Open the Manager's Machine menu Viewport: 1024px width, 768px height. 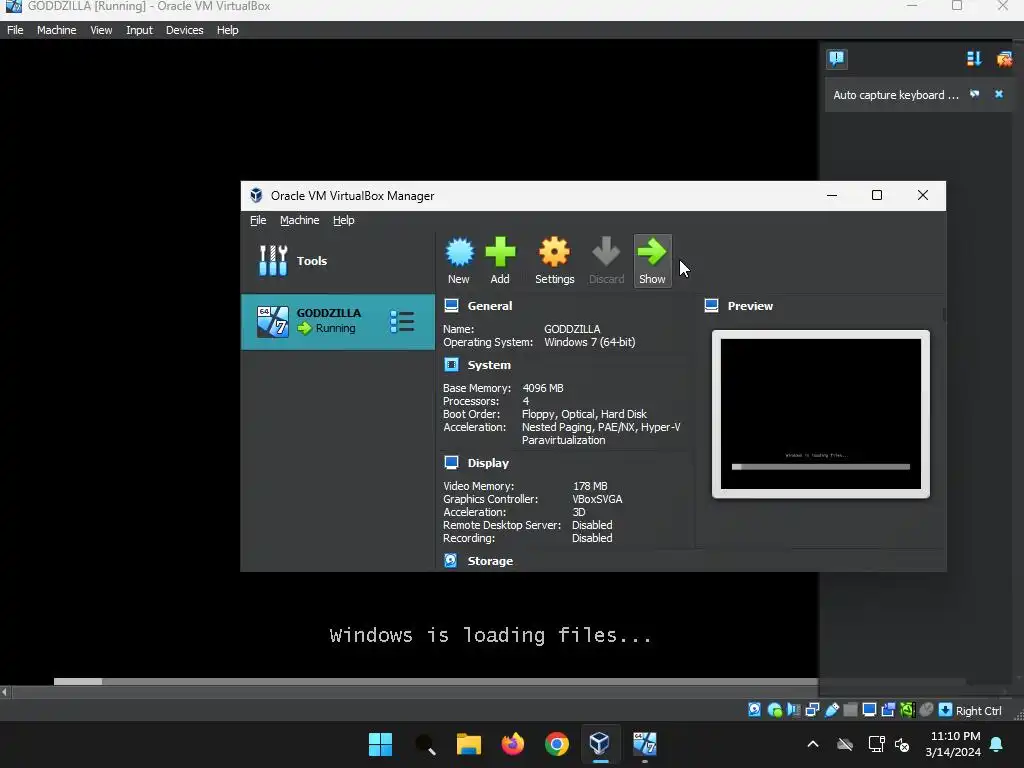[x=300, y=220]
